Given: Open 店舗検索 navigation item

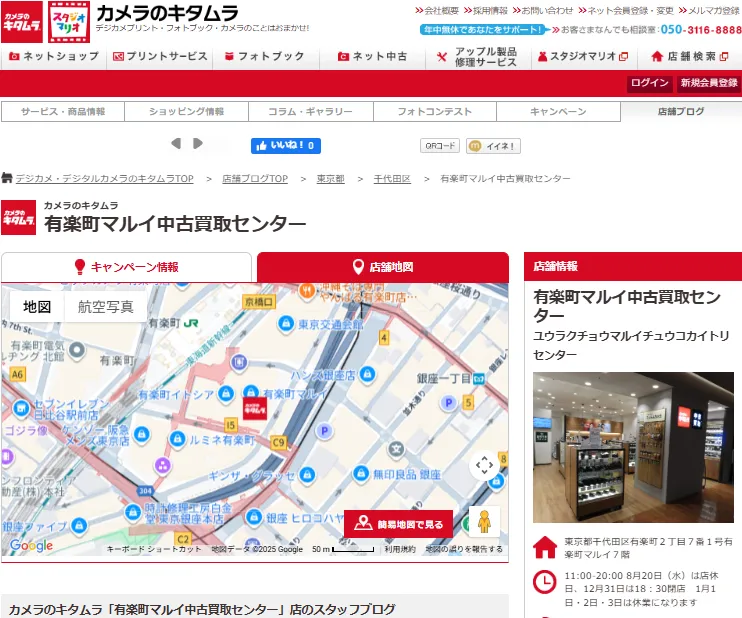Looking at the screenshot, I should click(x=689, y=56).
